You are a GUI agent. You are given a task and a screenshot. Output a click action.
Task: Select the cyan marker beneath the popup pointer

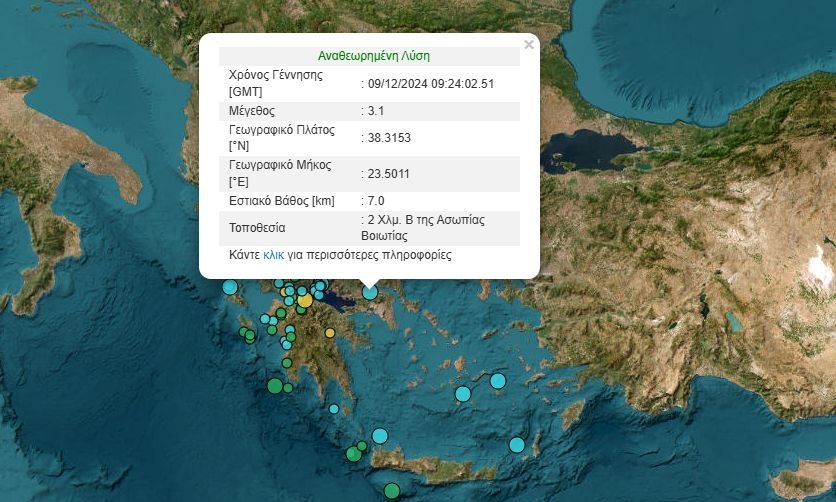[370, 292]
